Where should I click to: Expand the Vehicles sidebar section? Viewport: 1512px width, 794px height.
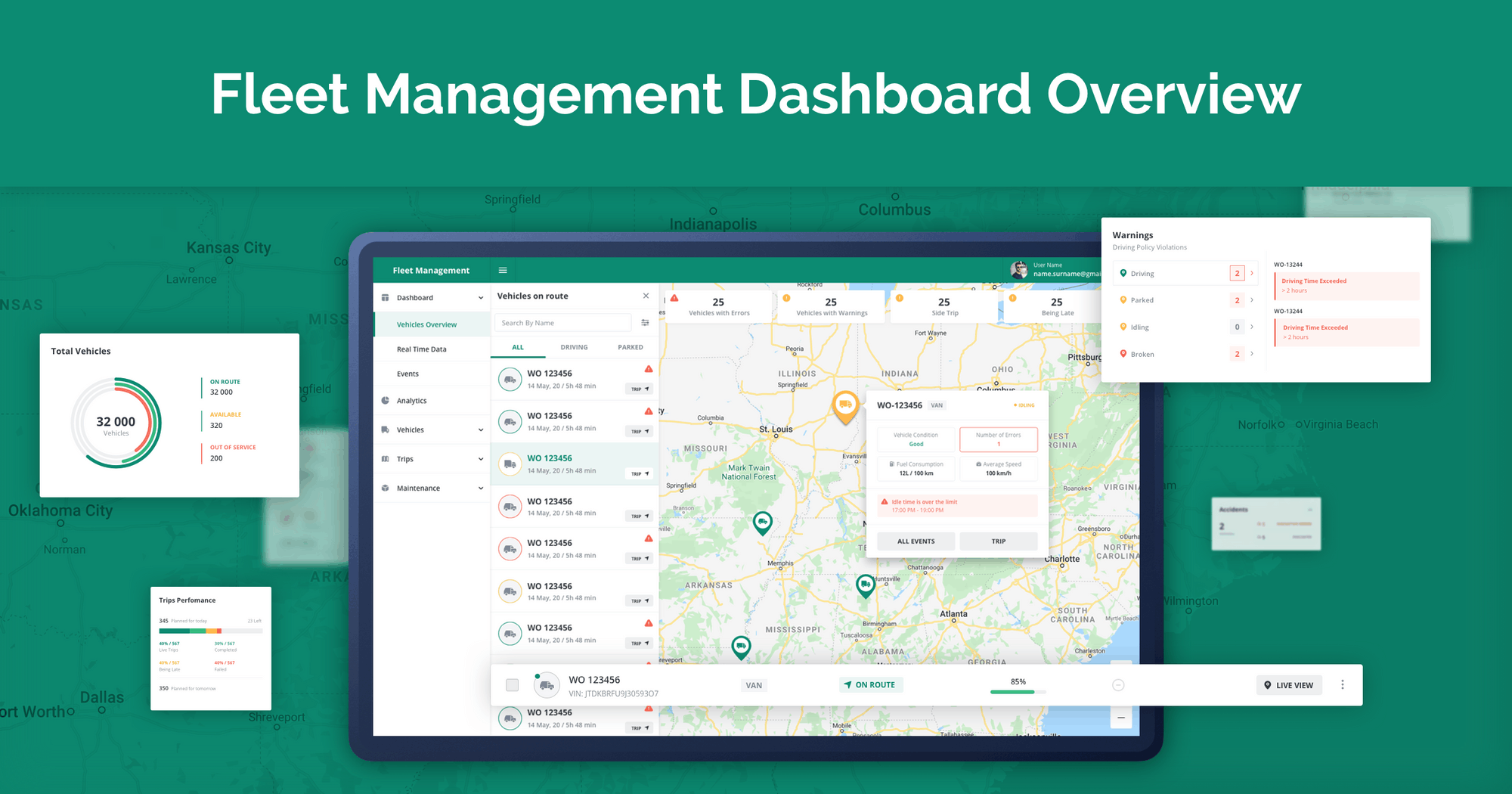(481, 430)
